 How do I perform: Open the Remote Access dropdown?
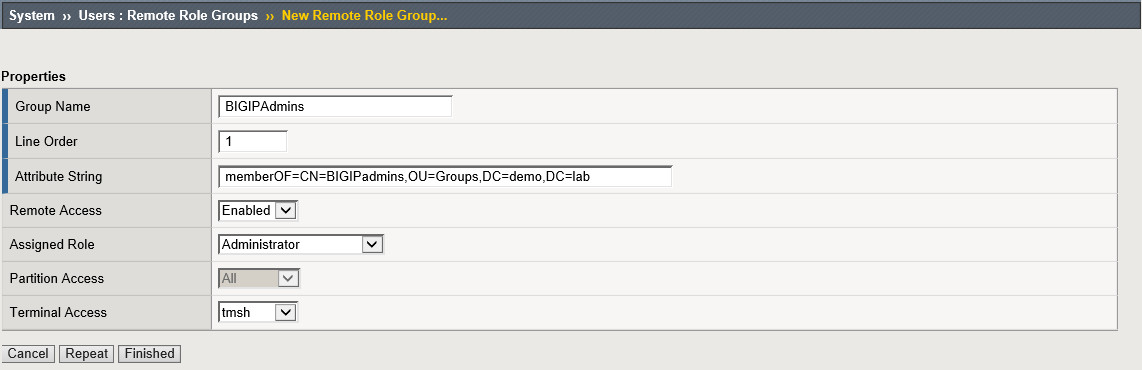259,210
